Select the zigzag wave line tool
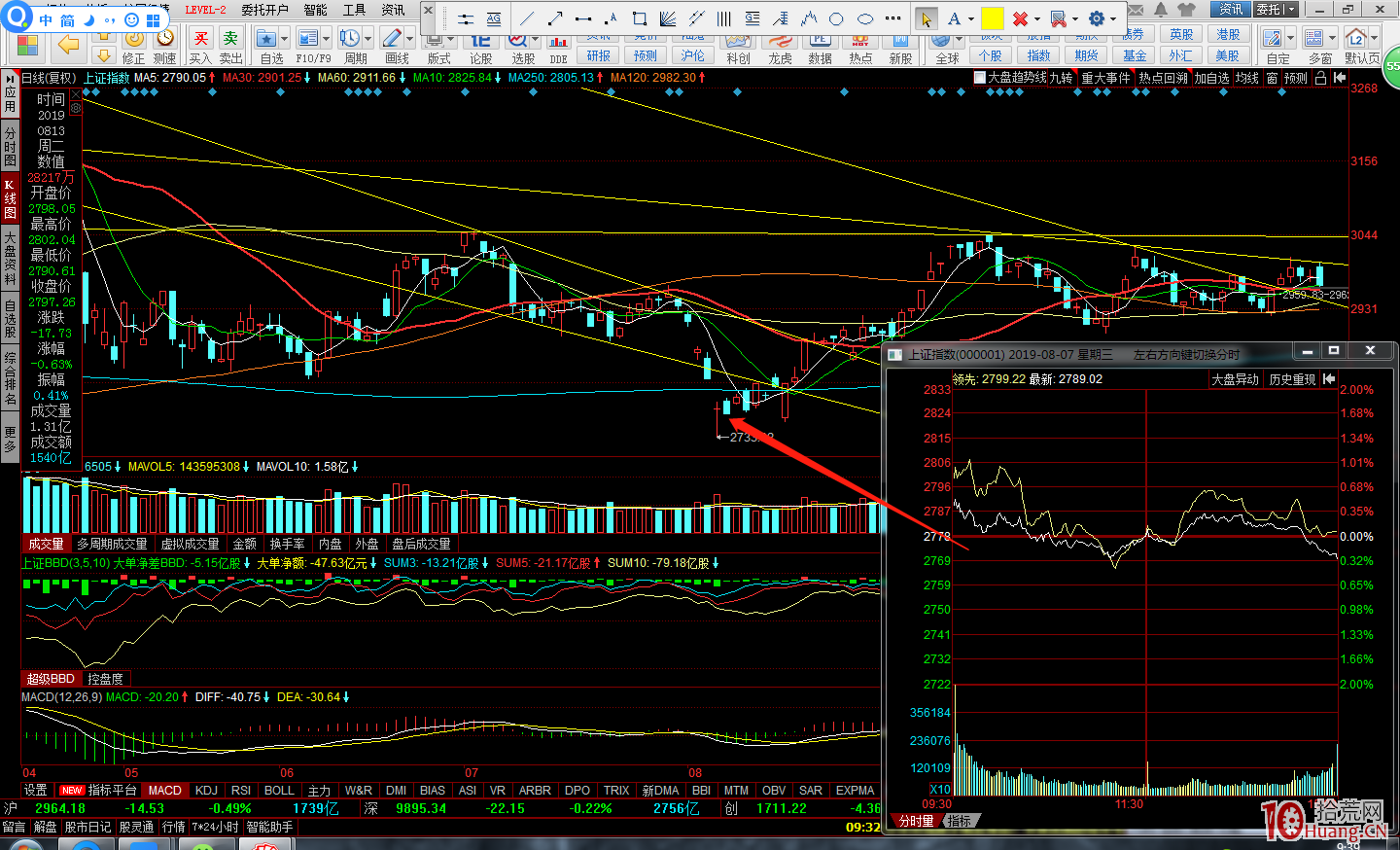This screenshot has height=850, width=1400. (809, 18)
